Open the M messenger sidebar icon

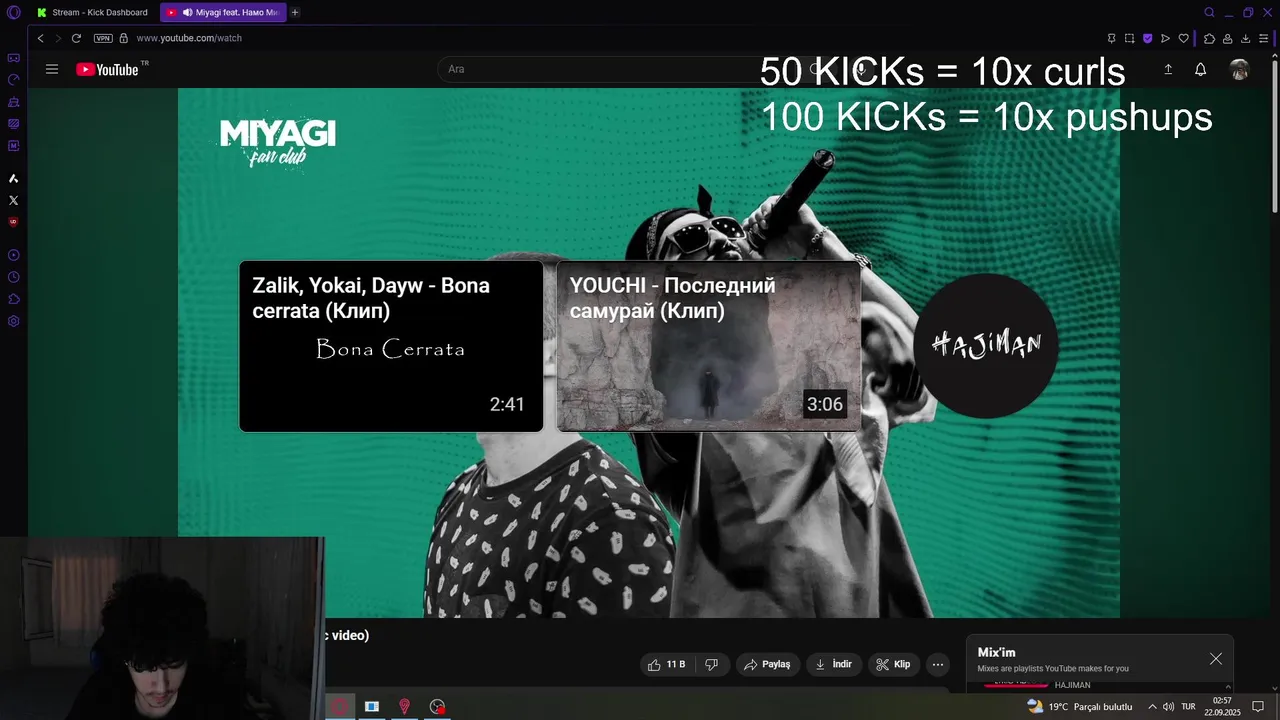click(x=14, y=146)
